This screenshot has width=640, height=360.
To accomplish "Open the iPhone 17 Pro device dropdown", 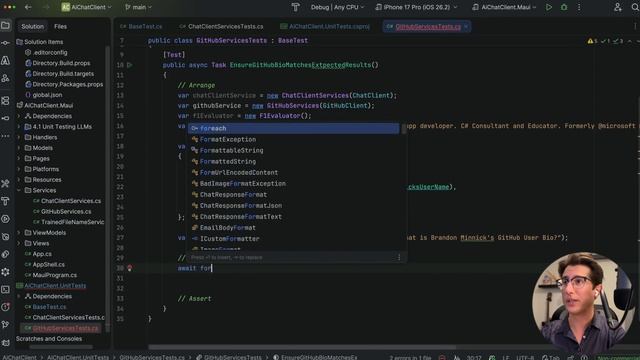I will coord(416,7).
